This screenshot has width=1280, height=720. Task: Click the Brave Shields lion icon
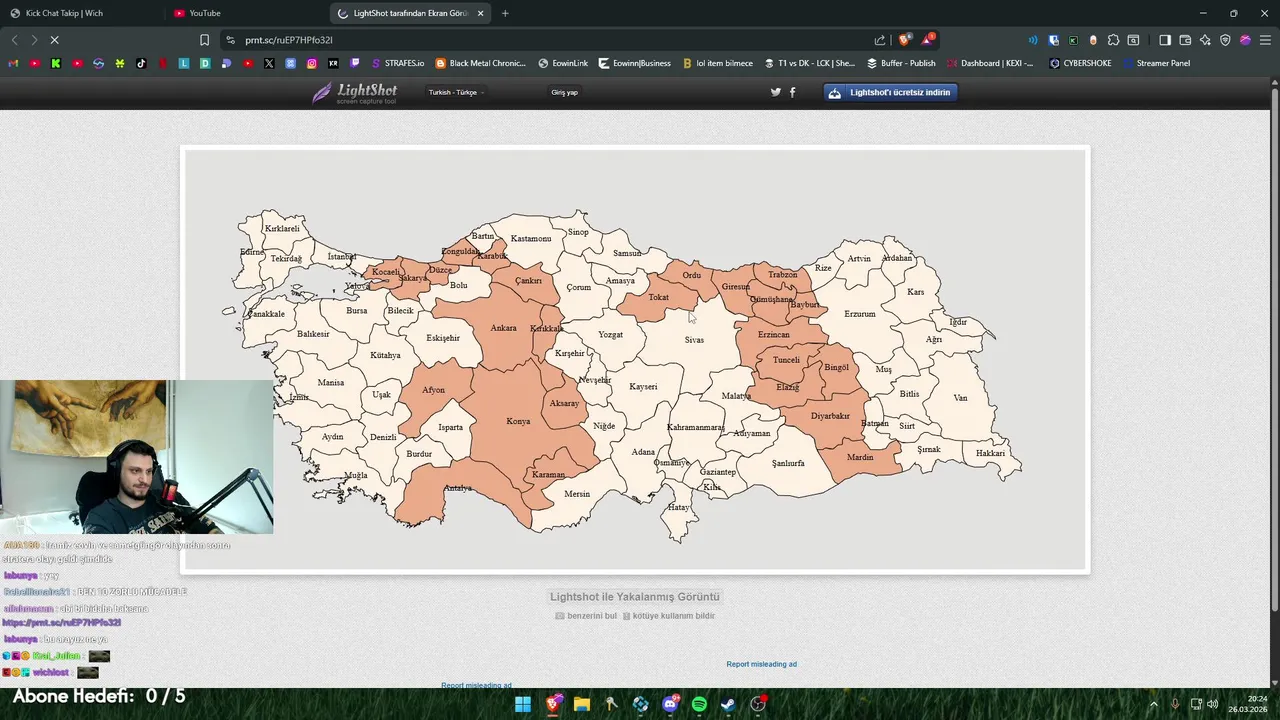[x=905, y=40]
